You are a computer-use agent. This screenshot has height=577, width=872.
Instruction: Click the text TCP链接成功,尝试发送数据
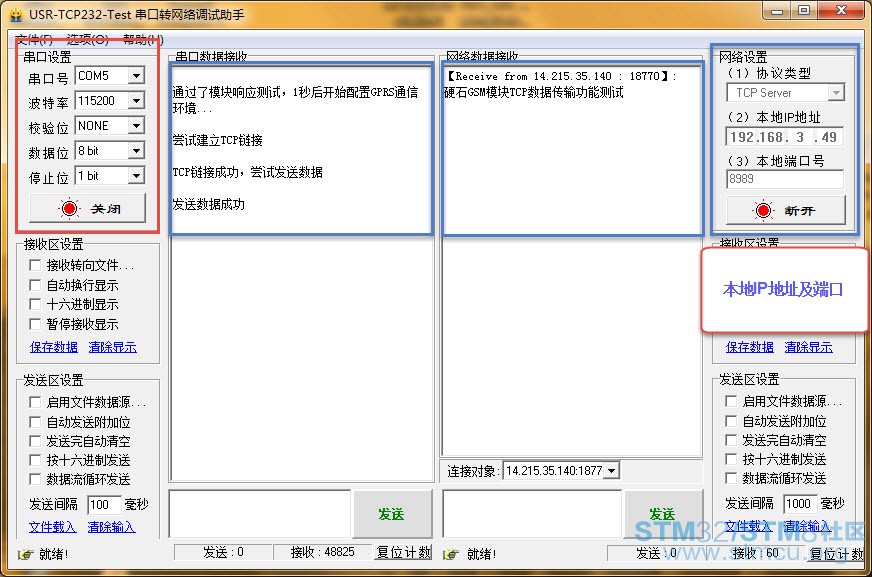point(247,172)
